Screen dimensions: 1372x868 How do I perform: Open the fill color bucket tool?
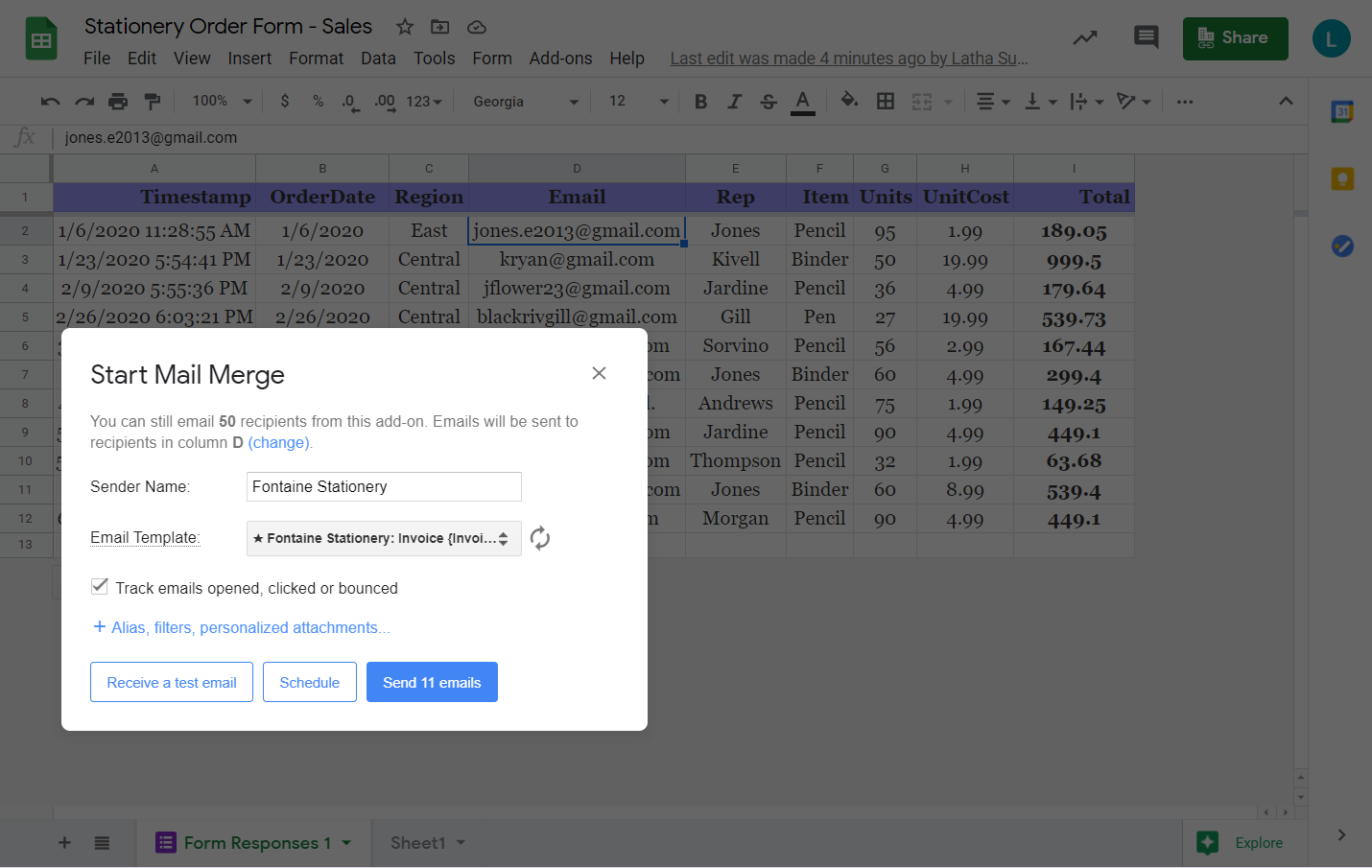point(848,101)
